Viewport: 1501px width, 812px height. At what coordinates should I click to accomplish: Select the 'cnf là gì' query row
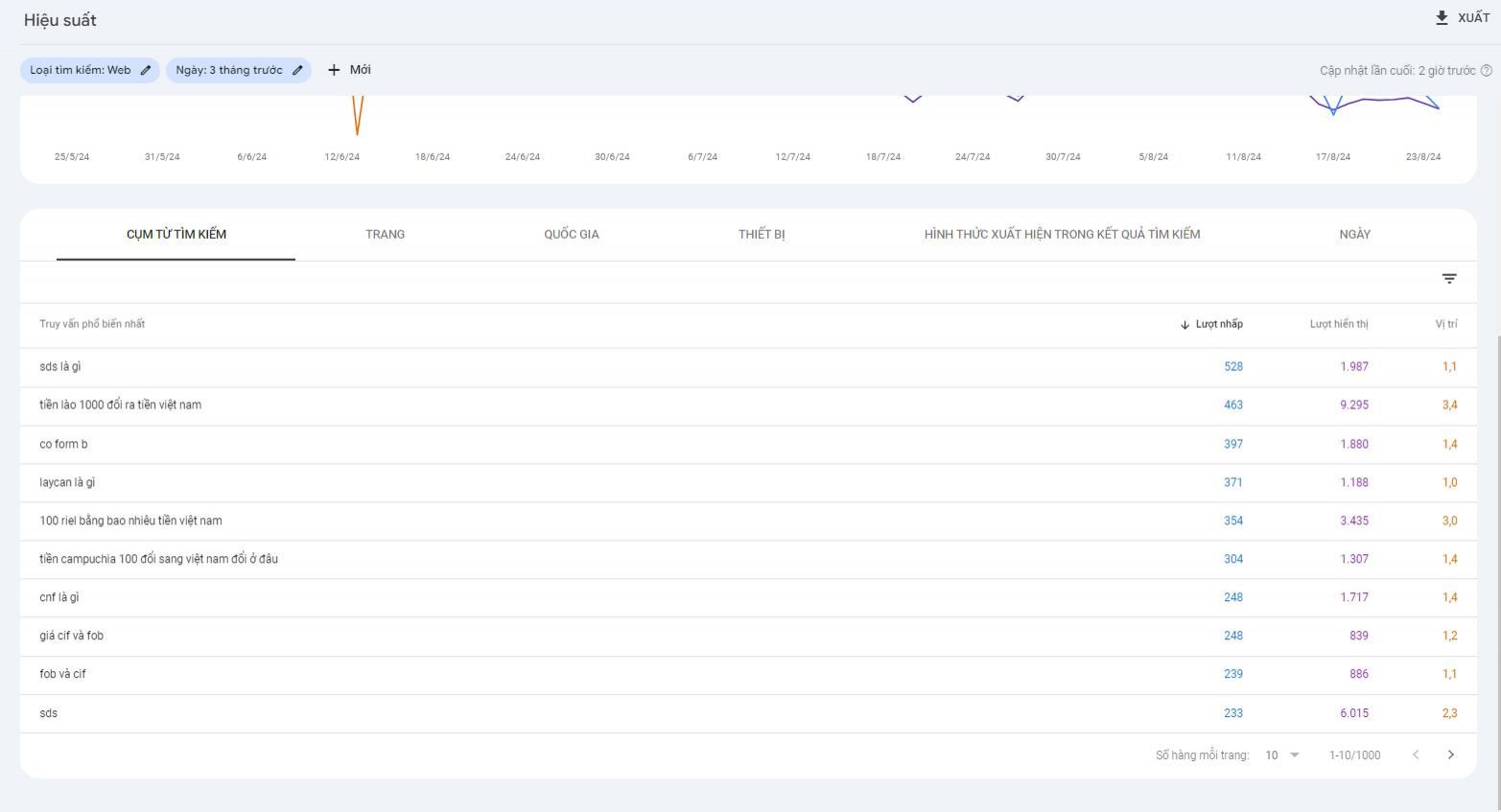[748, 598]
